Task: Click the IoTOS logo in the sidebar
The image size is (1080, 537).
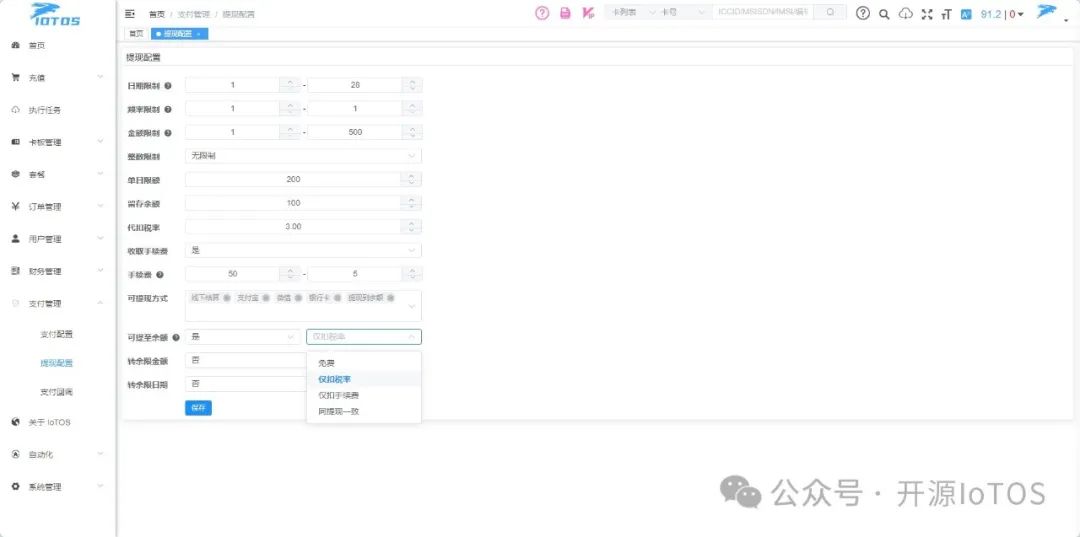Action: coord(55,14)
